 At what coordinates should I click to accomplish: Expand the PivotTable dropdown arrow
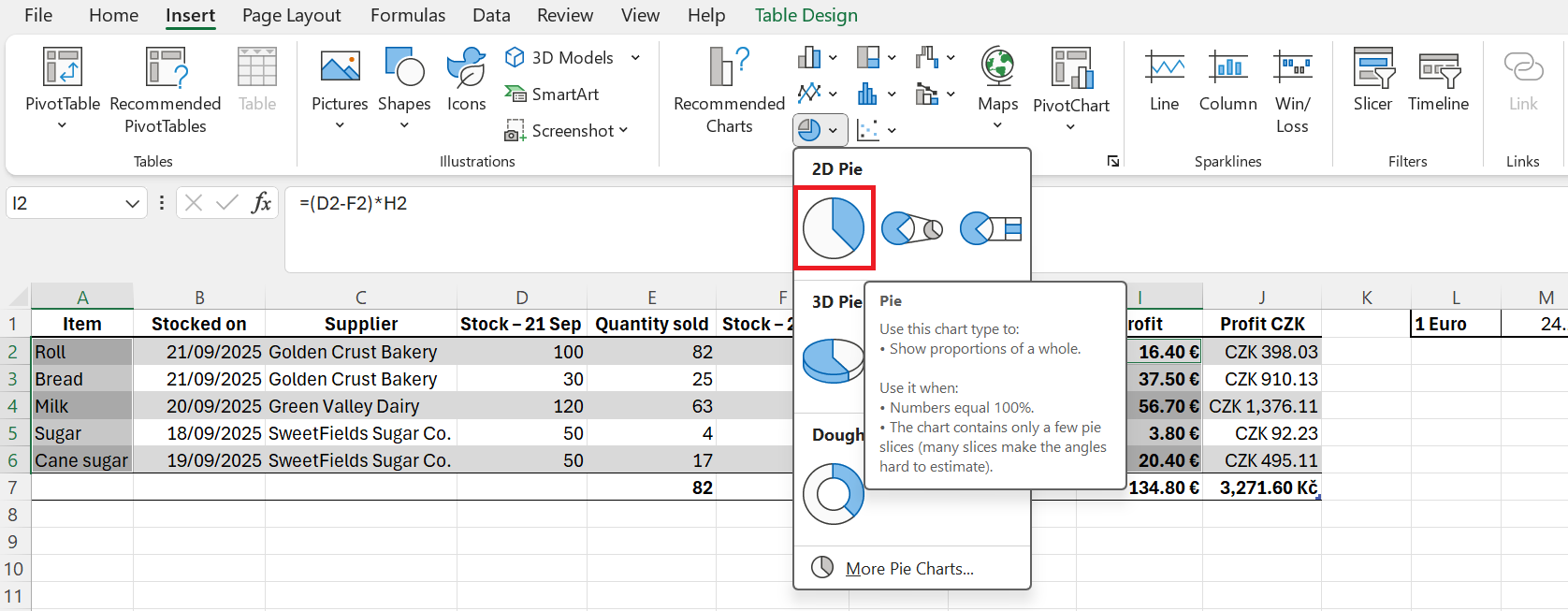(62, 125)
